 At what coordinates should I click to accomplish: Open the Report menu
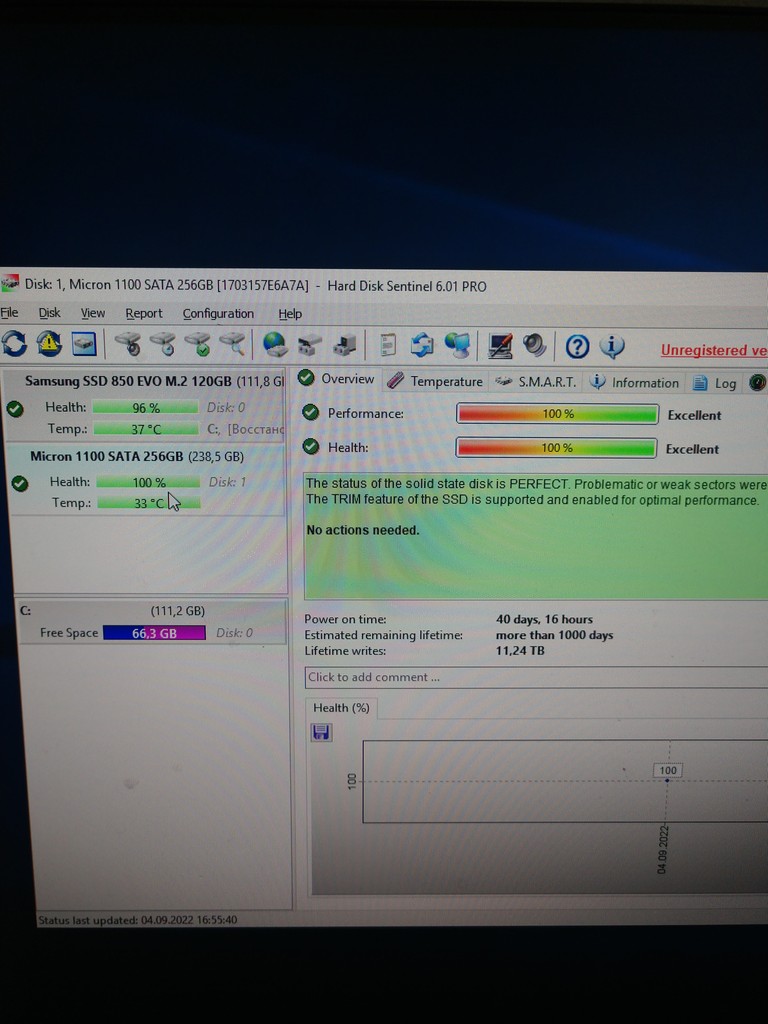[144, 313]
